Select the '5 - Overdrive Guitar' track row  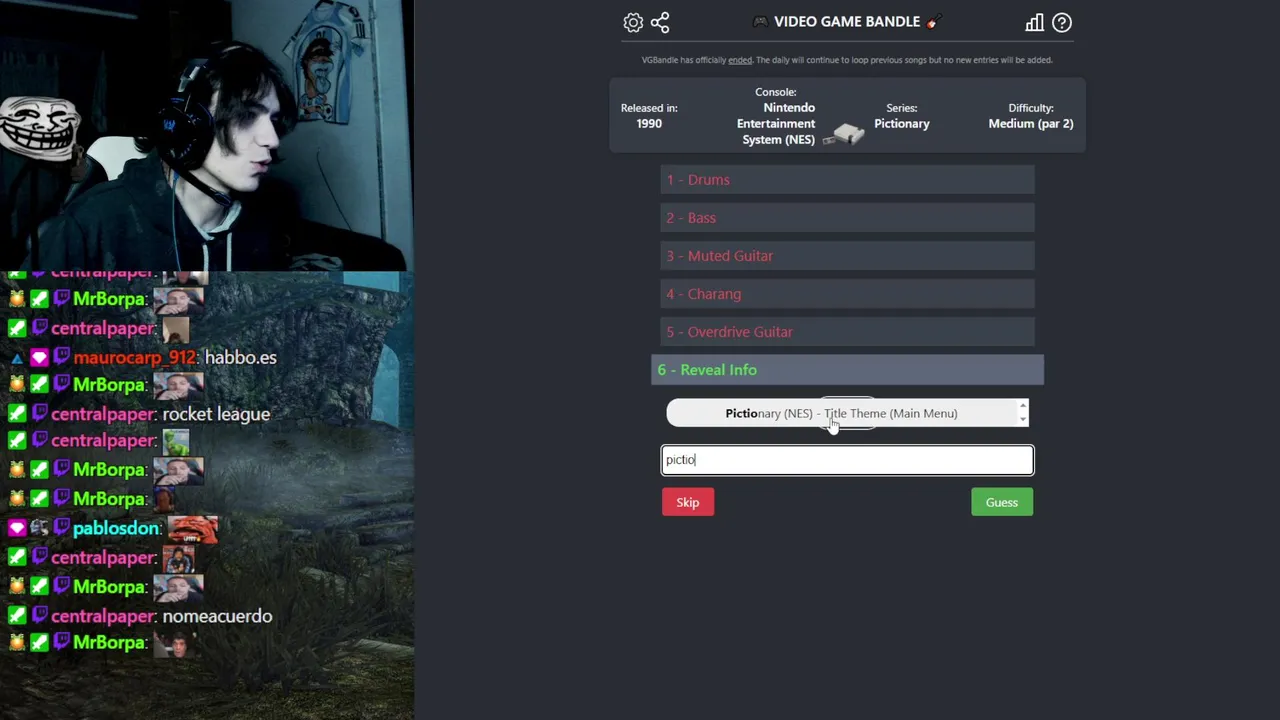pyautogui.click(x=847, y=332)
